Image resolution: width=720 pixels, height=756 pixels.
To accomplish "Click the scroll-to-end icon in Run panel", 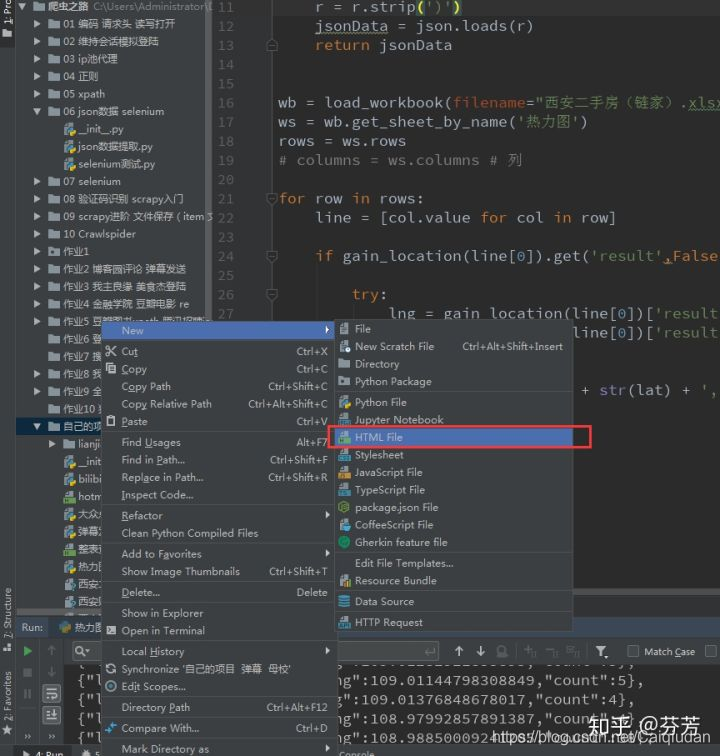I will pos(52,715).
